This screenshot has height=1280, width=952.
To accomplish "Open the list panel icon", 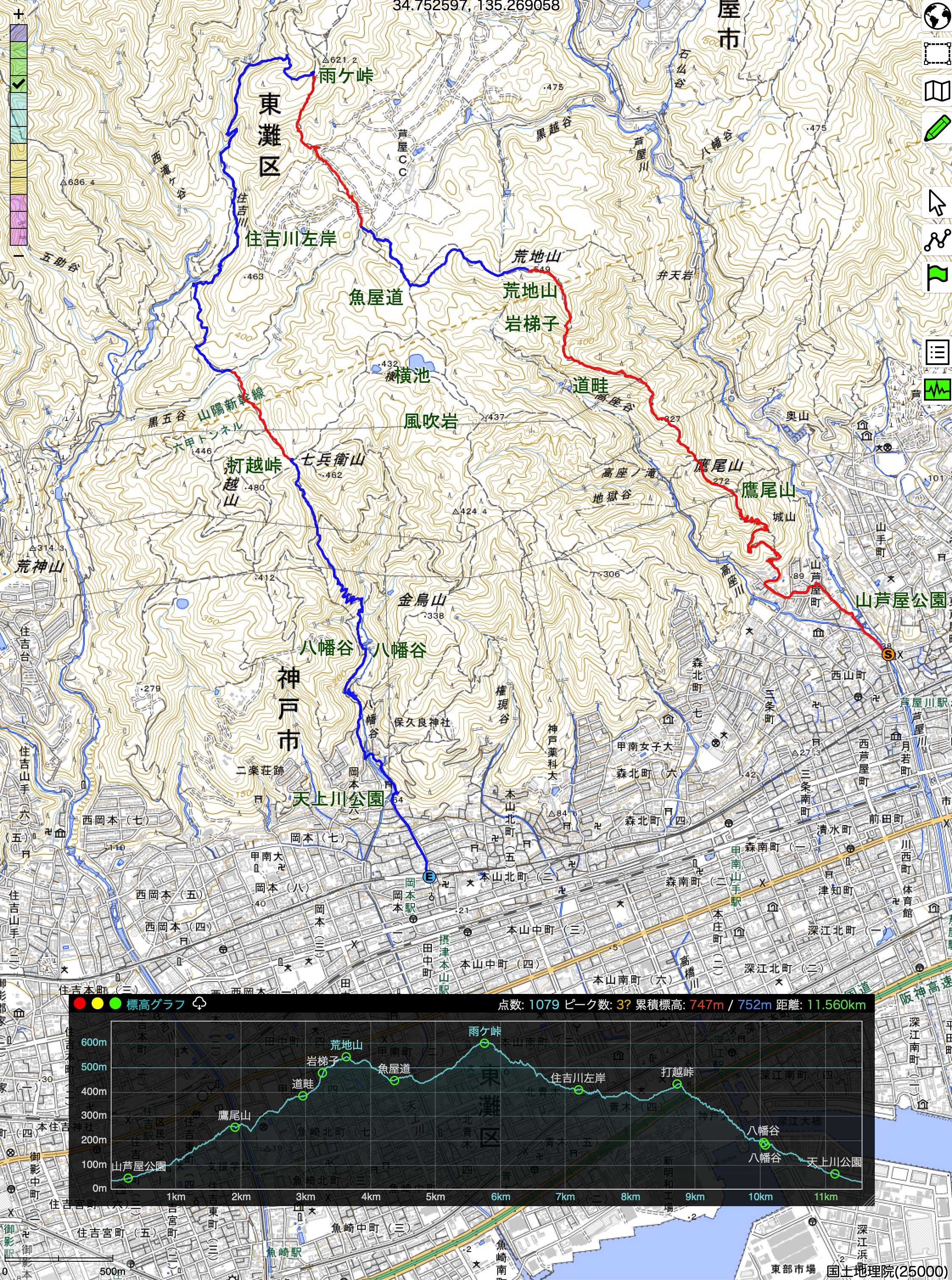I will (x=937, y=351).
